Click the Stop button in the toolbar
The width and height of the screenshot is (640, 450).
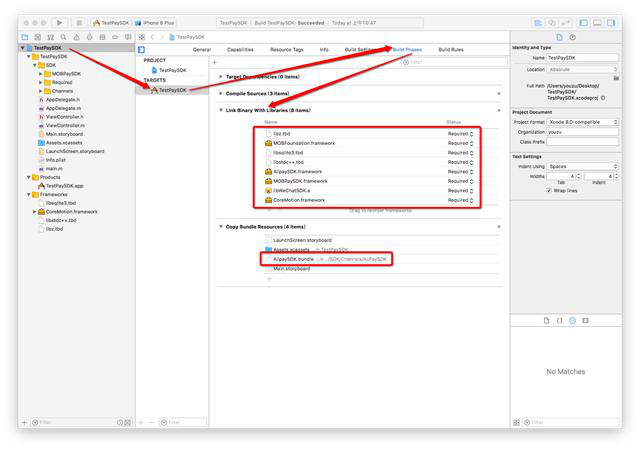[79, 23]
